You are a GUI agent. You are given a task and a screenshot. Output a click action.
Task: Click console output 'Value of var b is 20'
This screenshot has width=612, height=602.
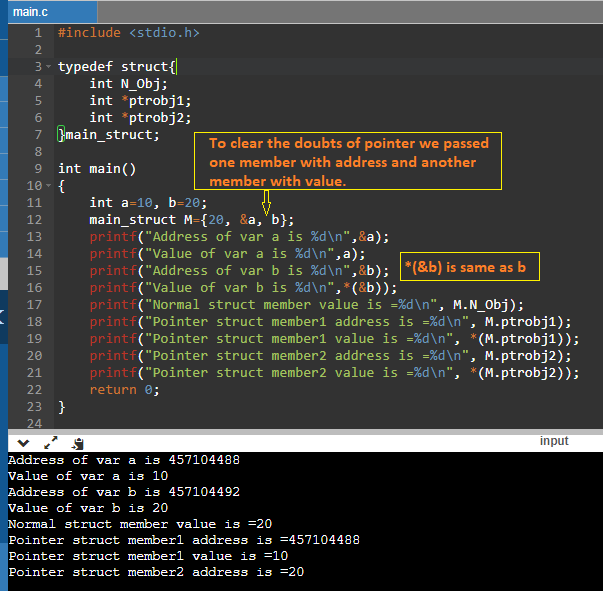point(88,508)
